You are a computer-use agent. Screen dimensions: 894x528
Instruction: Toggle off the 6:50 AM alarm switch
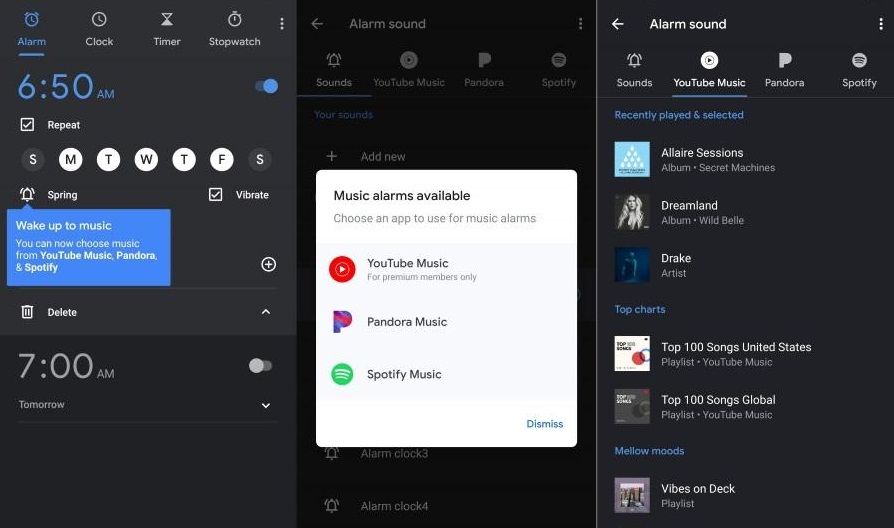click(266, 86)
